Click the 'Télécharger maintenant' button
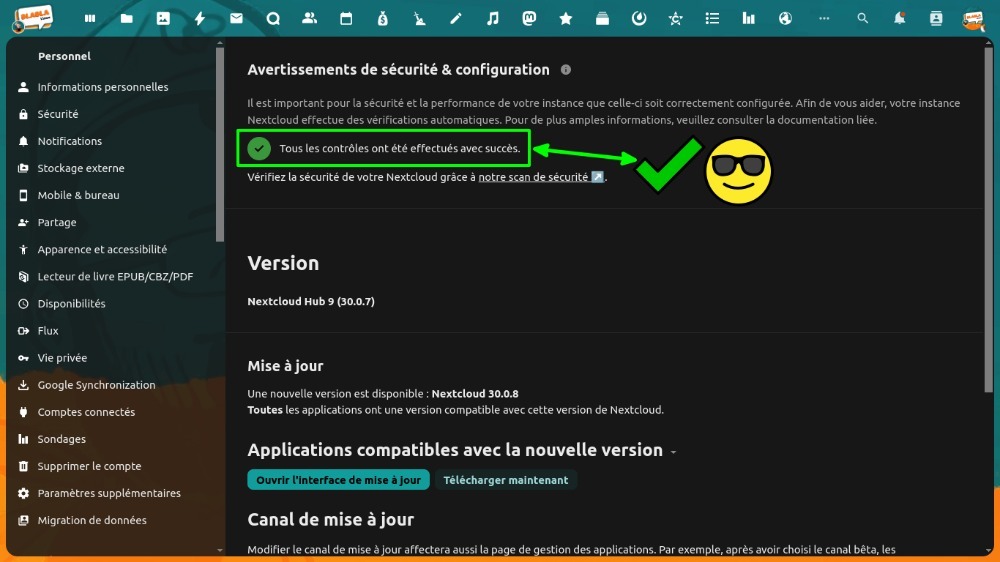This screenshot has width=1000, height=562. click(505, 480)
